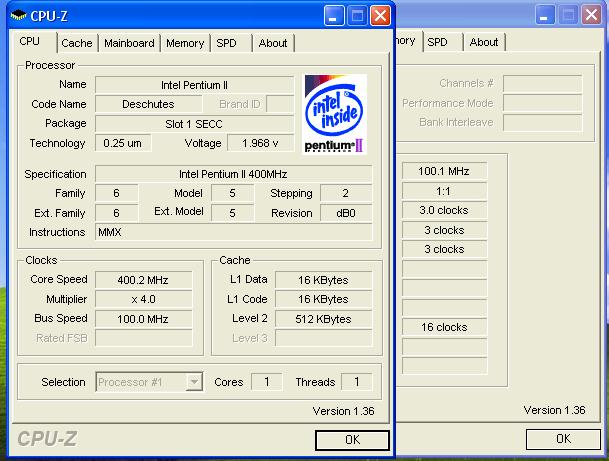Click the empty Bank Interleave field

point(543,123)
